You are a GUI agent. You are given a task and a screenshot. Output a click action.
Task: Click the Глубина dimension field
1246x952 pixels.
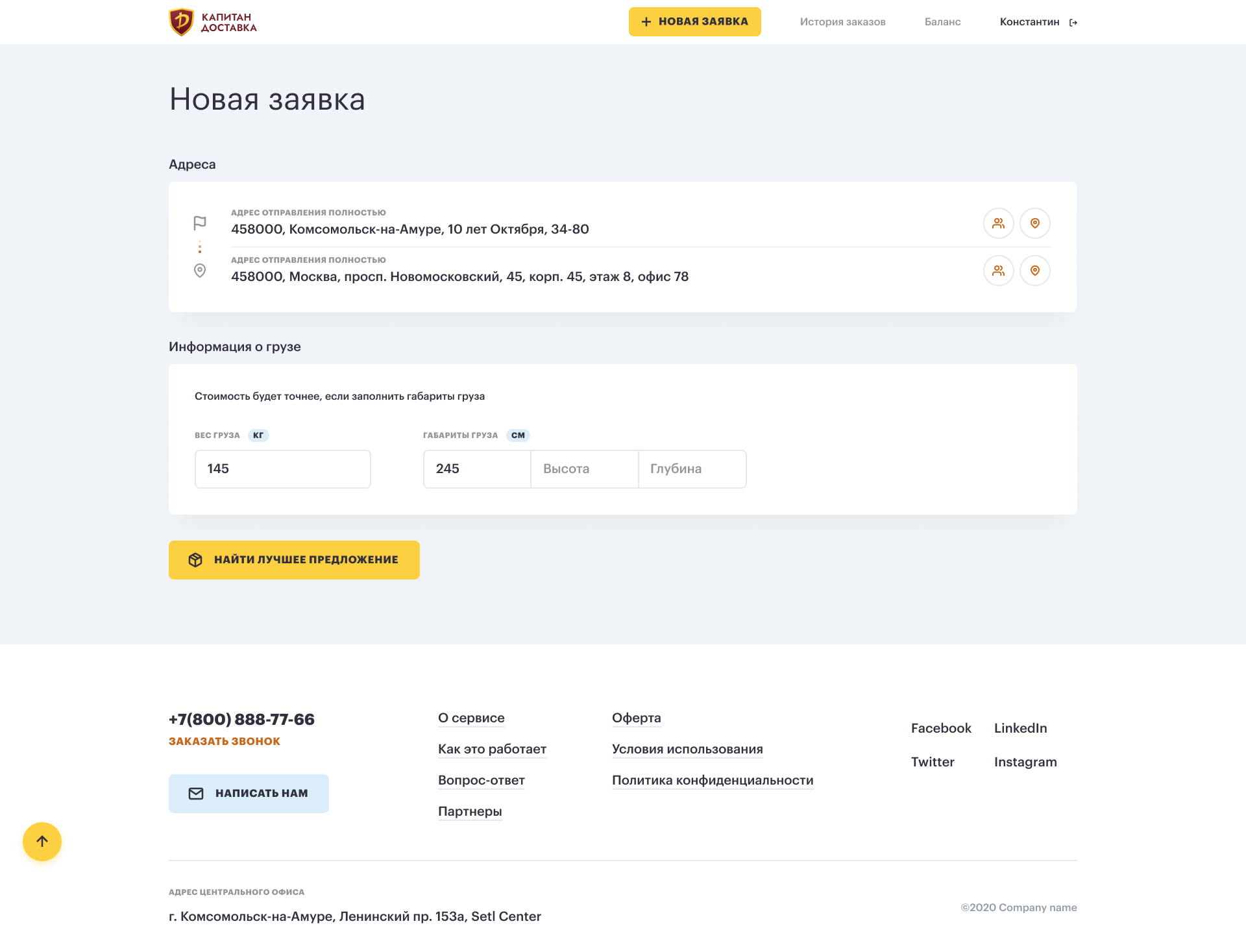pyautogui.click(x=692, y=469)
